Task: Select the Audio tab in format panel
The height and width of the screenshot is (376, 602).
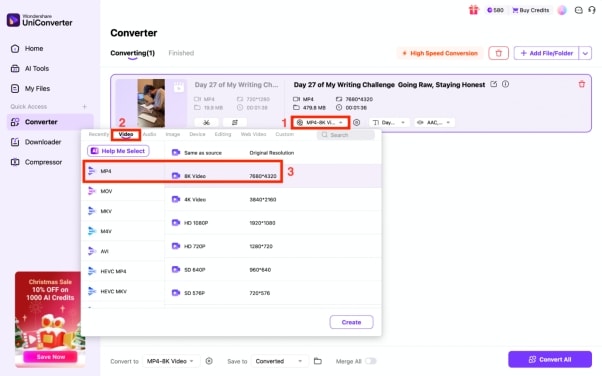Action: [149, 134]
